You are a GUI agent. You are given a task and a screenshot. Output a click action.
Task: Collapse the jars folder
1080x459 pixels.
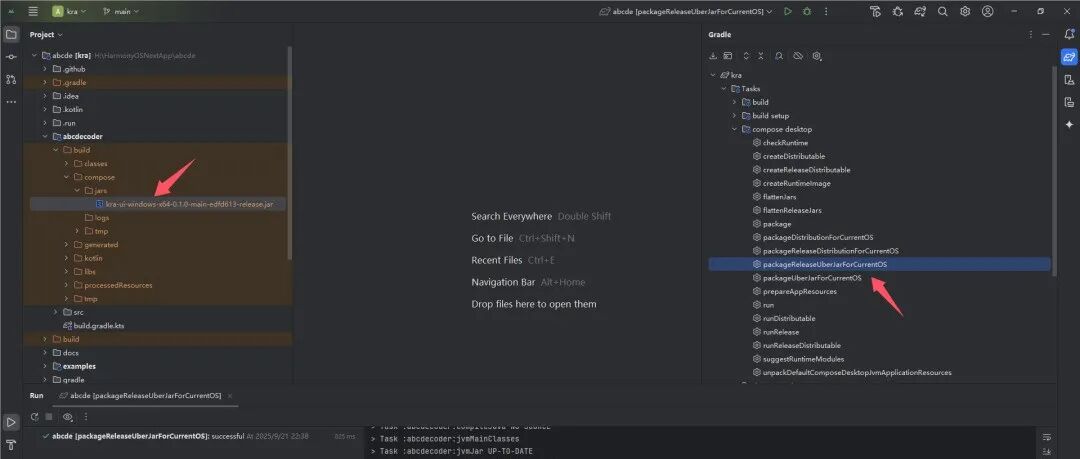point(77,190)
